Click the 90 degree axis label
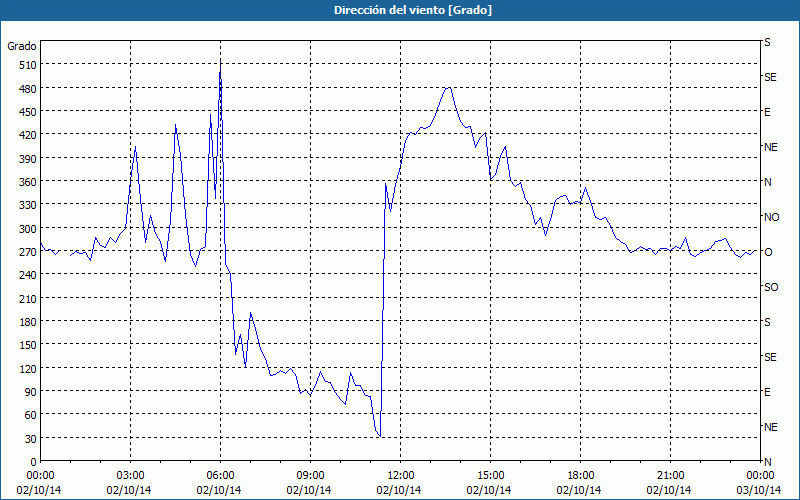 [x=30, y=391]
